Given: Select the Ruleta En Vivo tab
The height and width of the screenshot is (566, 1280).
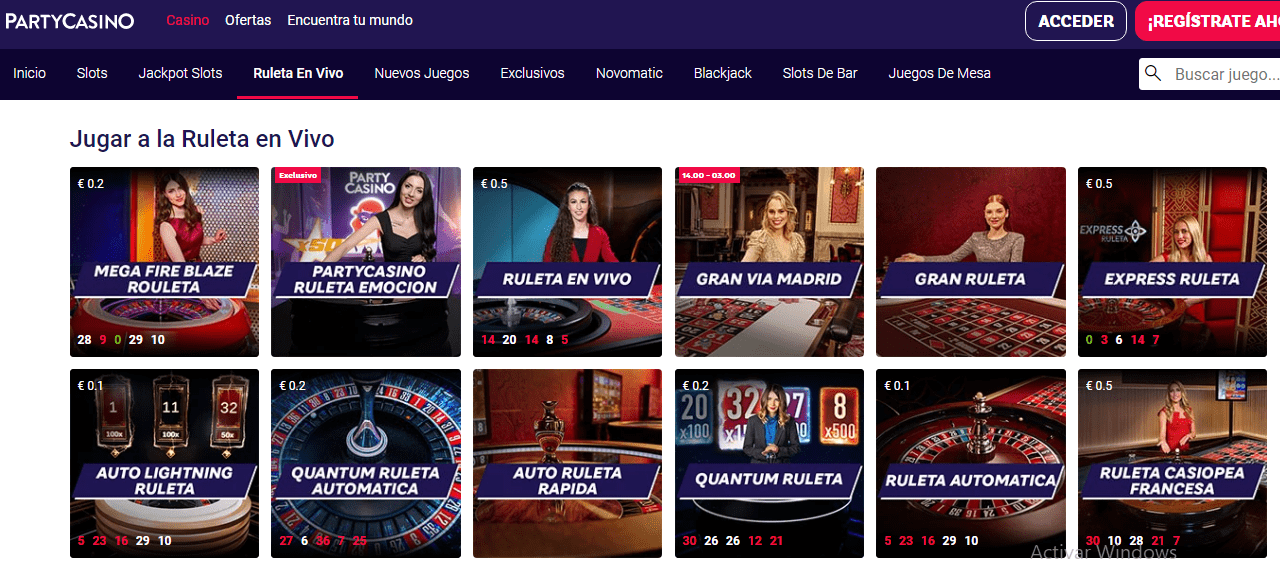Looking at the screenshot, I should (x=298, y=73).
